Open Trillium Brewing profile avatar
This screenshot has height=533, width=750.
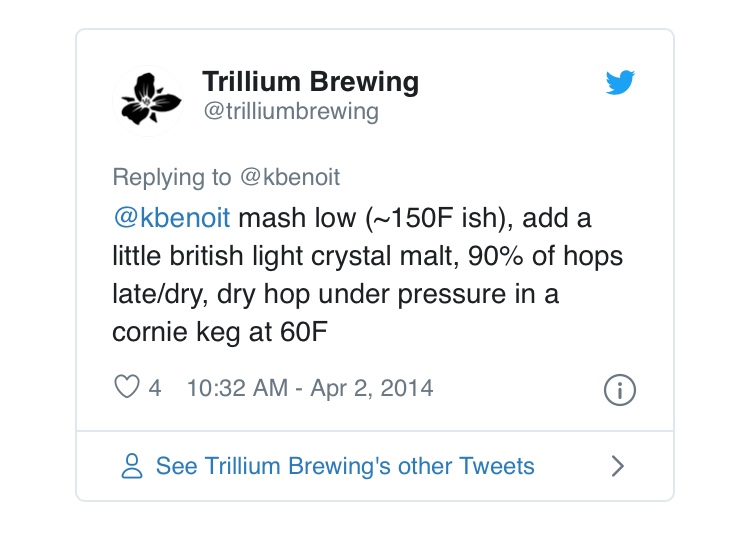tap(148, 100)
